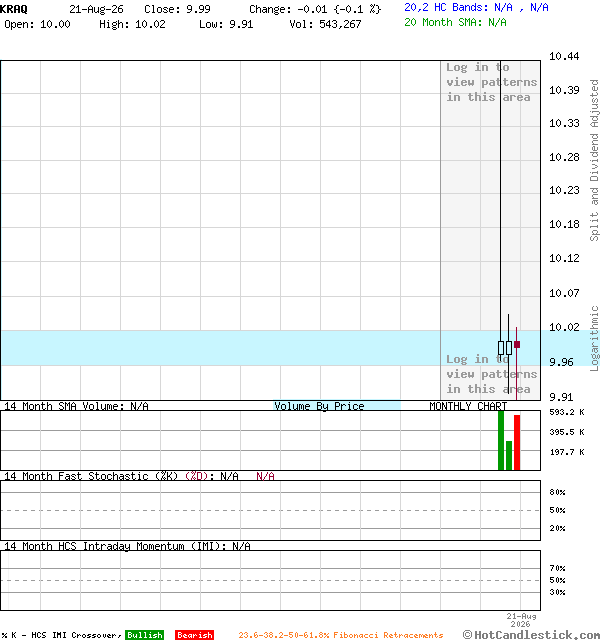The width and height of the screenshot is (600, 640).
Task: Click the Split and Dividend Adjusted label
Action: tap(594, 160)
